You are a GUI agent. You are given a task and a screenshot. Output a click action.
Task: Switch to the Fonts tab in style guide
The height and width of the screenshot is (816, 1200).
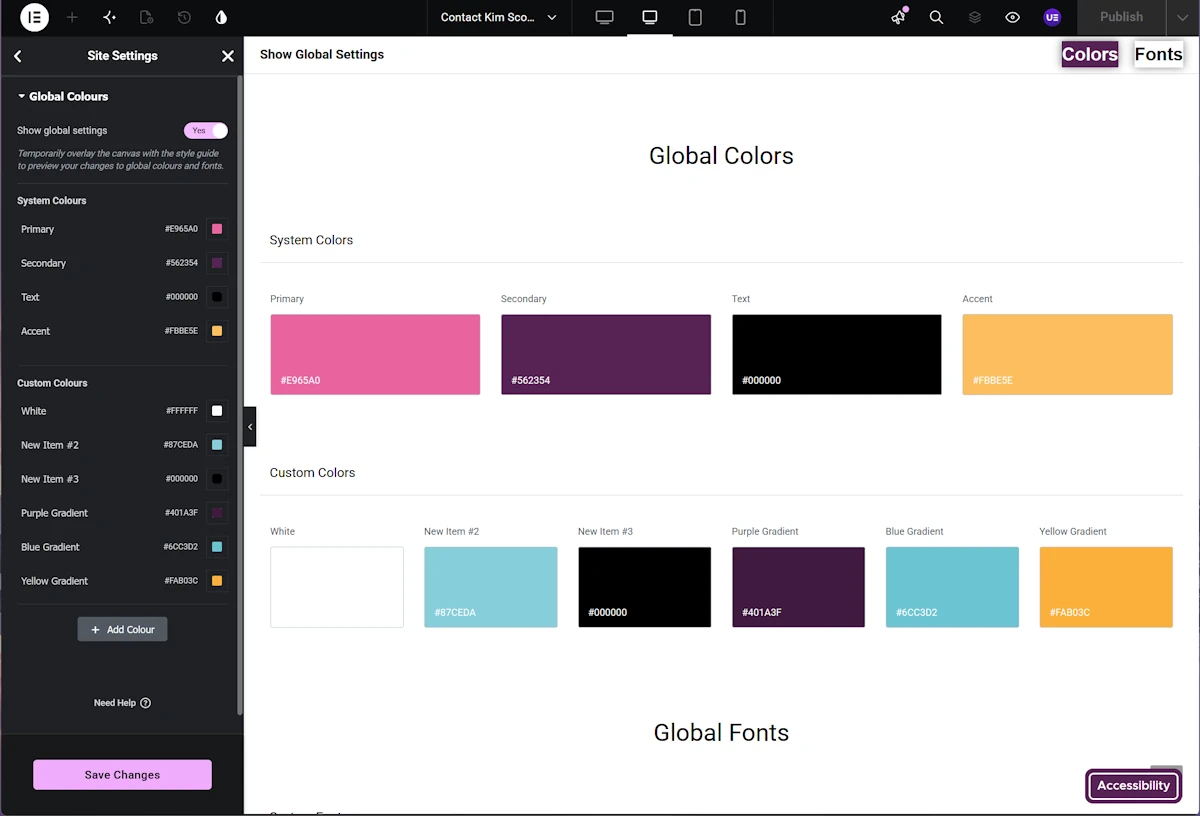1158,54
